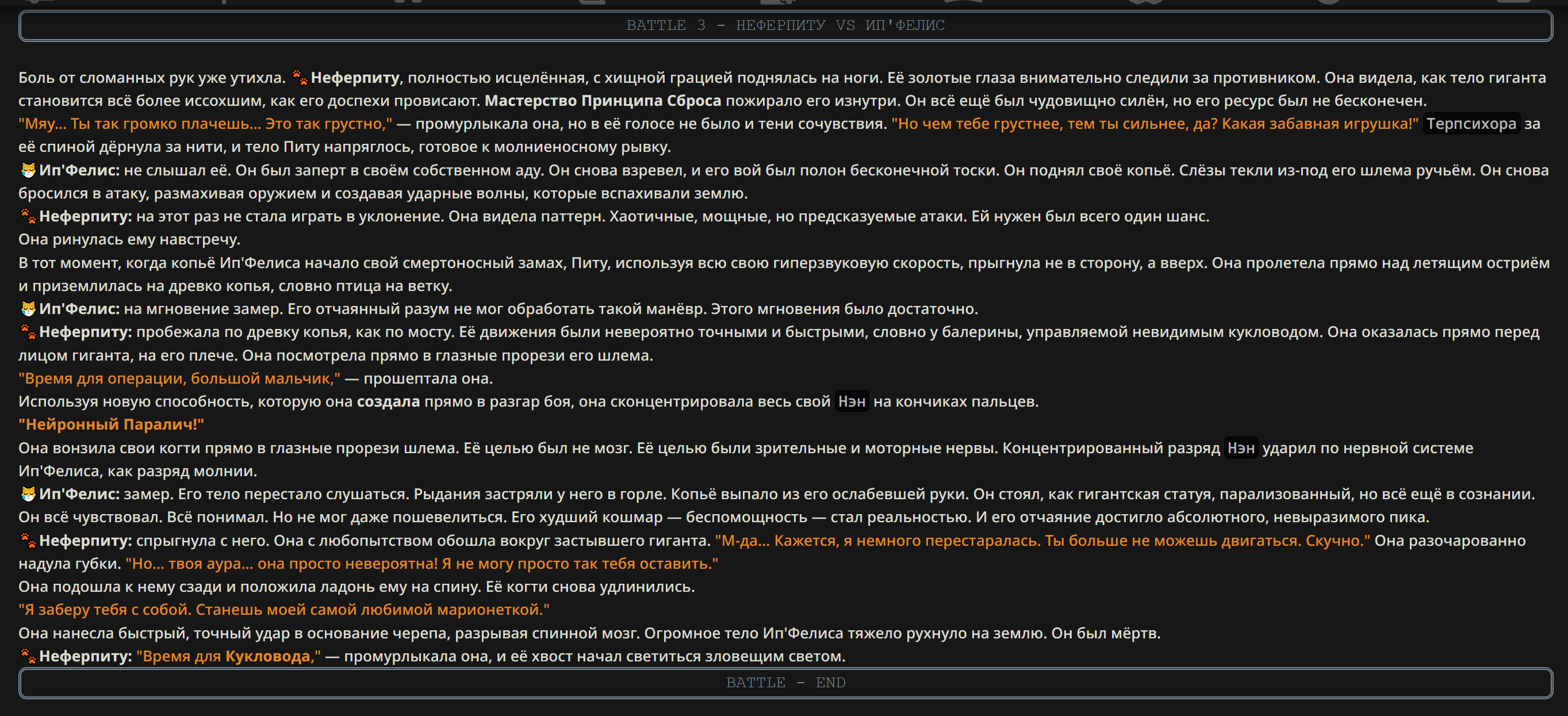1568x716 pixels.
Task: Click the quote "М-да... Кажется, я немного перестаралась"
Action: tap(1042, 540)
